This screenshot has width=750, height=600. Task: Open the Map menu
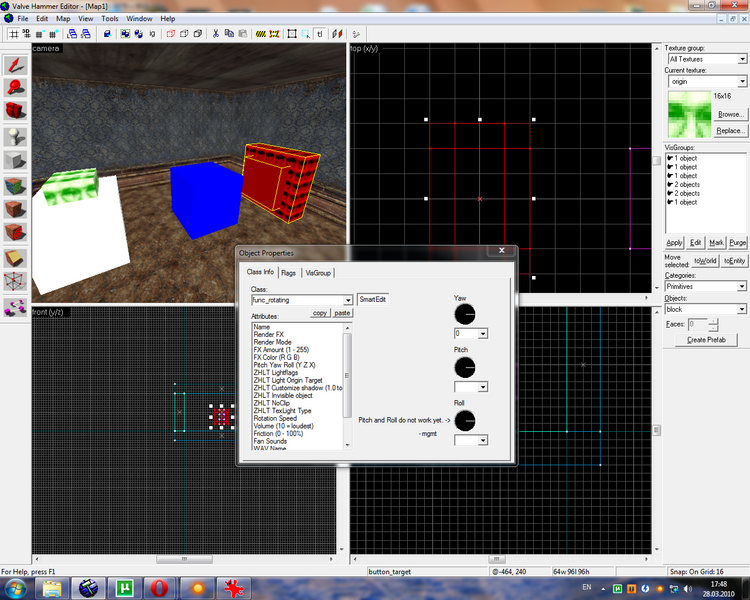click(63, 19)
